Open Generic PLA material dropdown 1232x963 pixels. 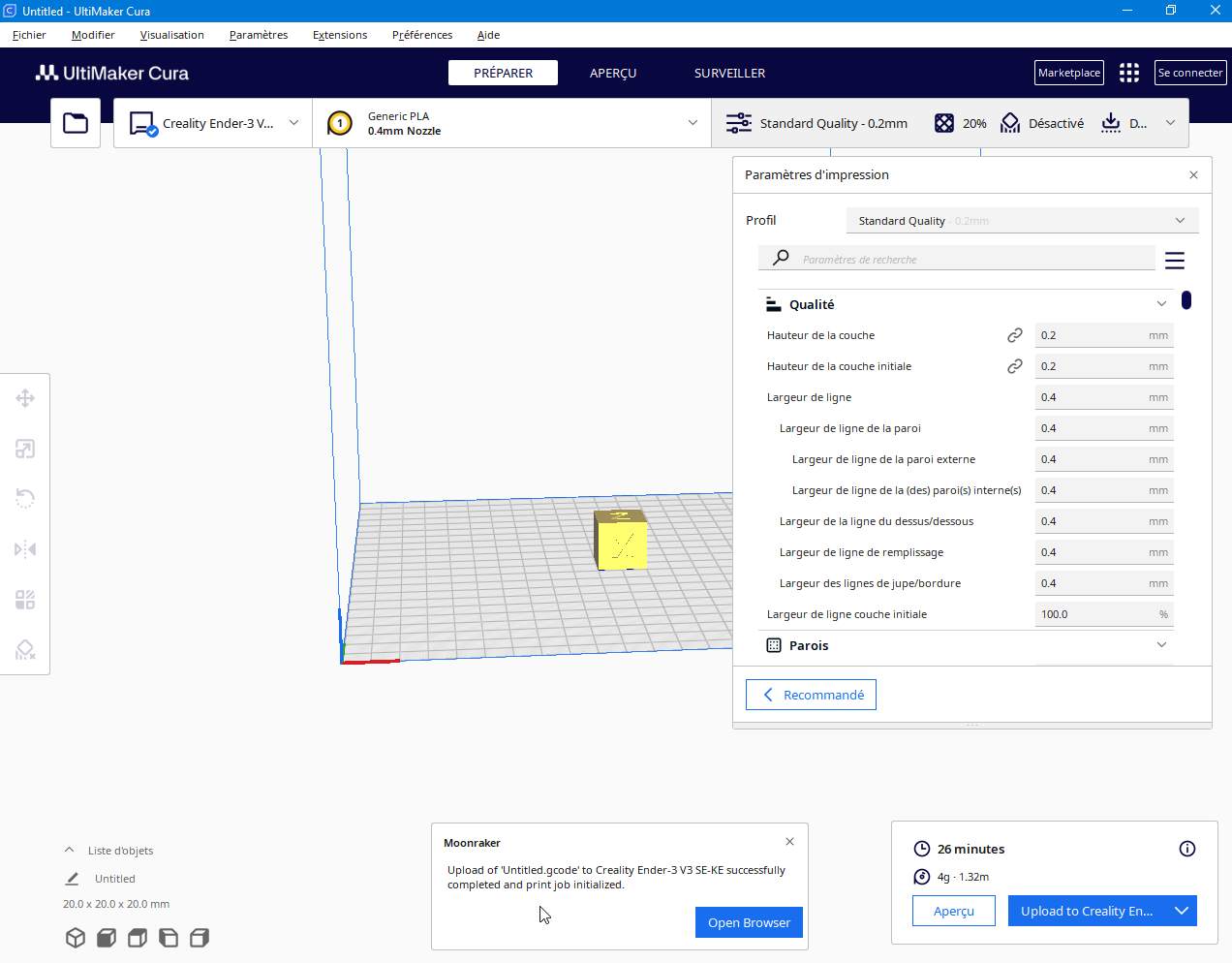(x=512, y=123)
